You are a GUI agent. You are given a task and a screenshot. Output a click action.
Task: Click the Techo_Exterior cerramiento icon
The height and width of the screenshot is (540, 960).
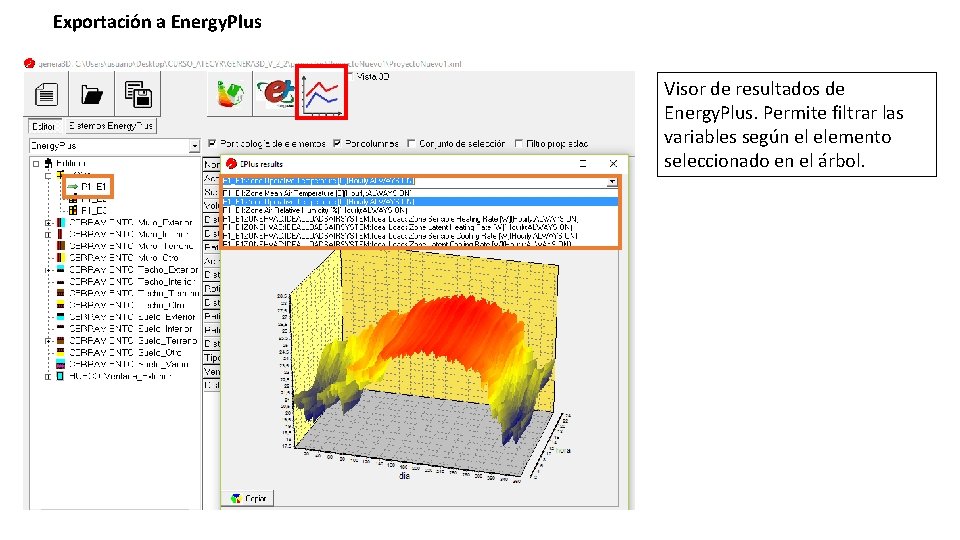[61, 269]
